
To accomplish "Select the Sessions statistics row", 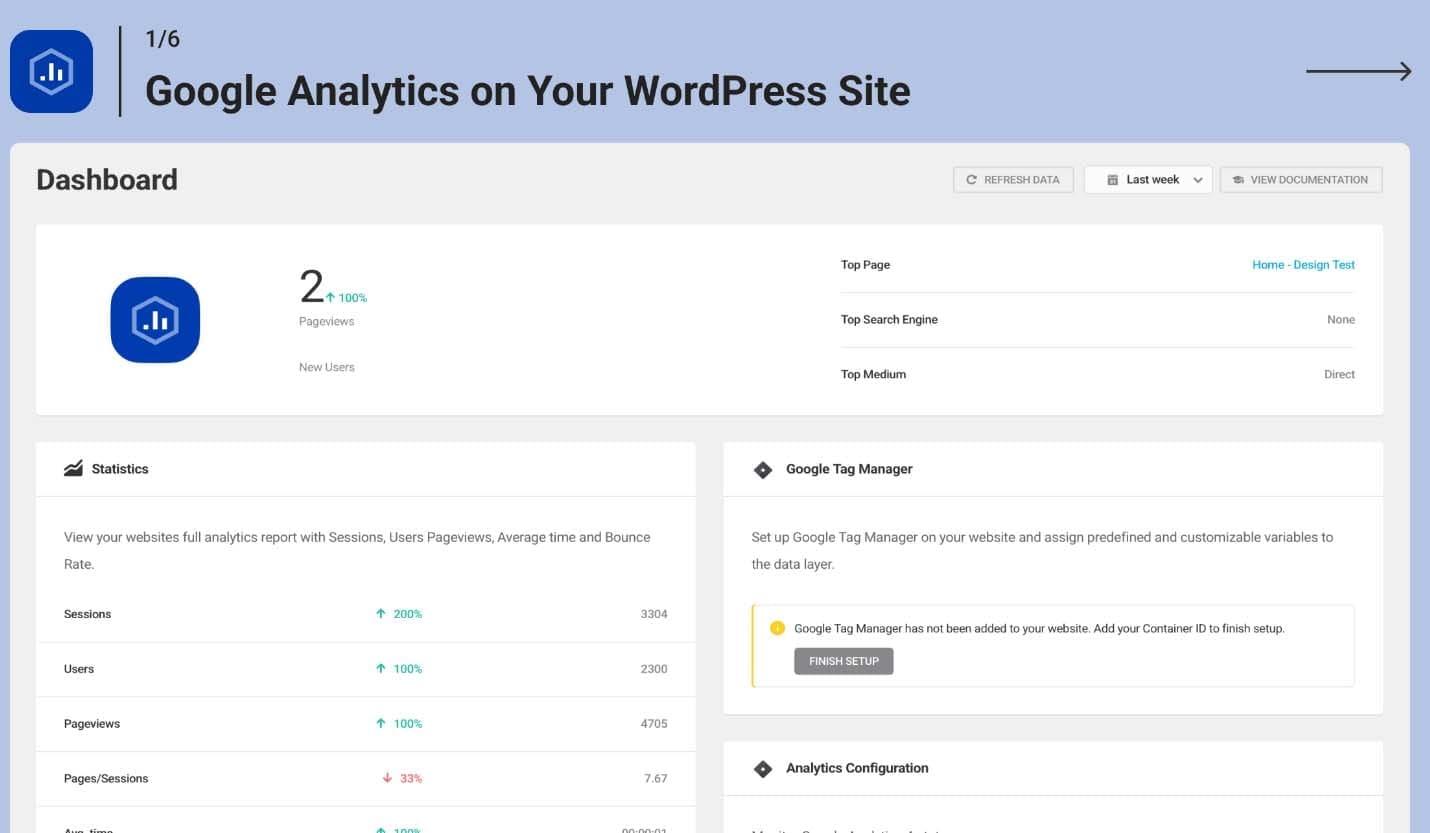I will tap(365, 614).
